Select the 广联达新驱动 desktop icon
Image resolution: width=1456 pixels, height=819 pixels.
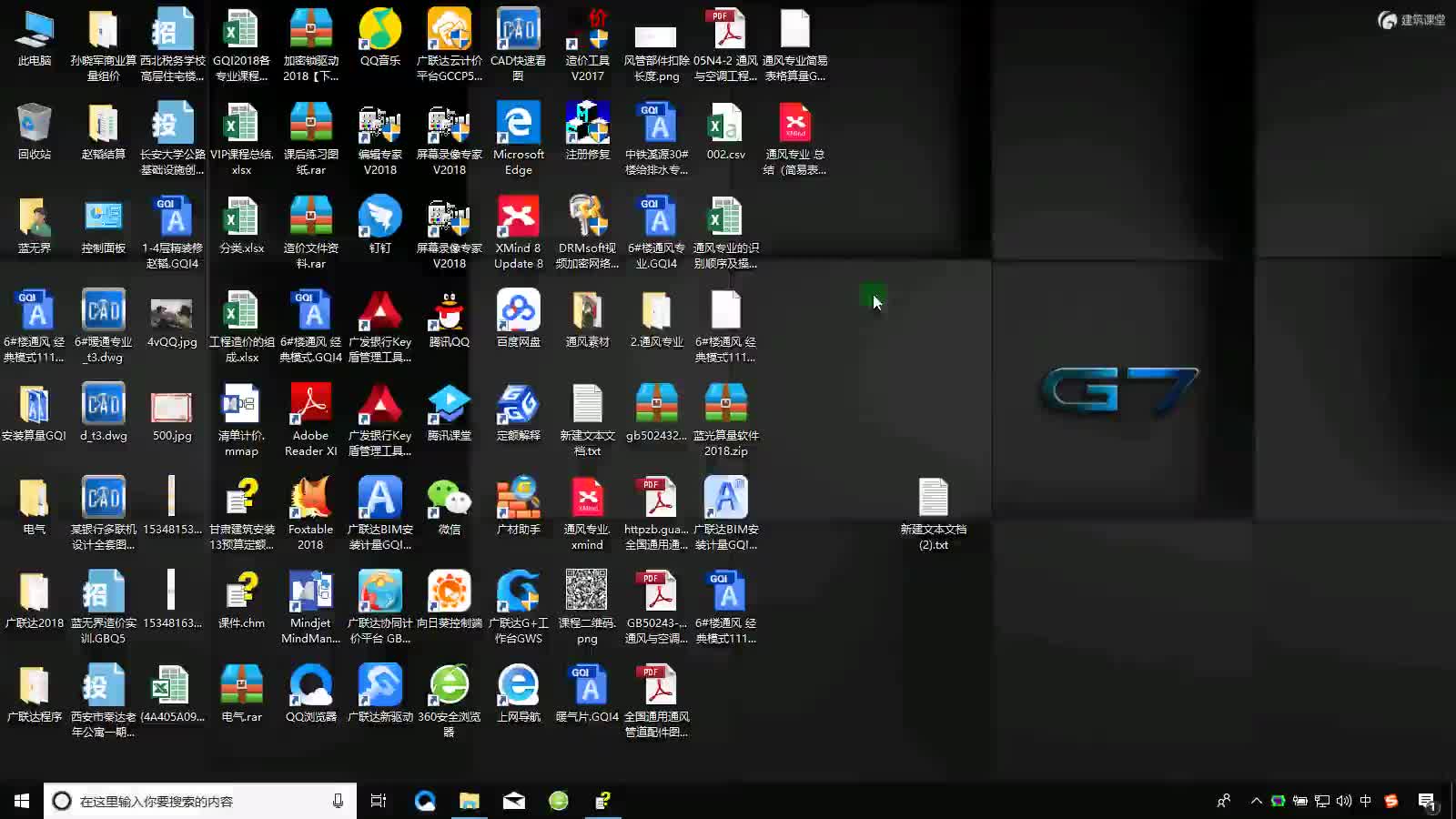380,694
